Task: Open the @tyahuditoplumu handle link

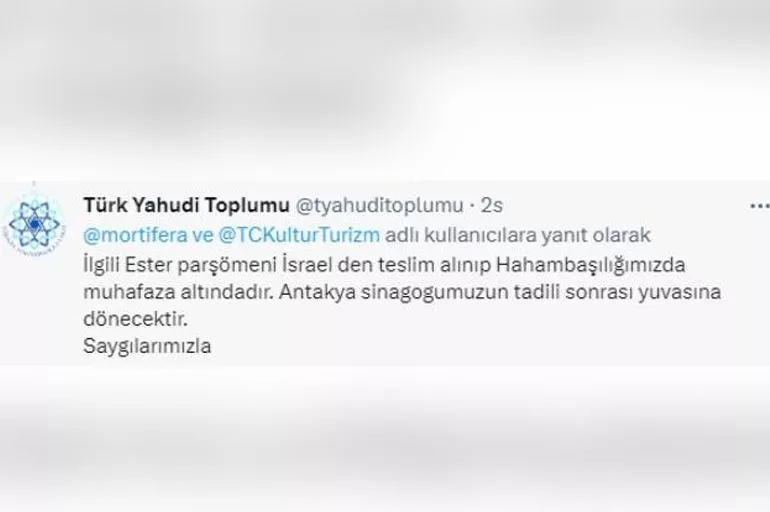Action: click(379, 206)
